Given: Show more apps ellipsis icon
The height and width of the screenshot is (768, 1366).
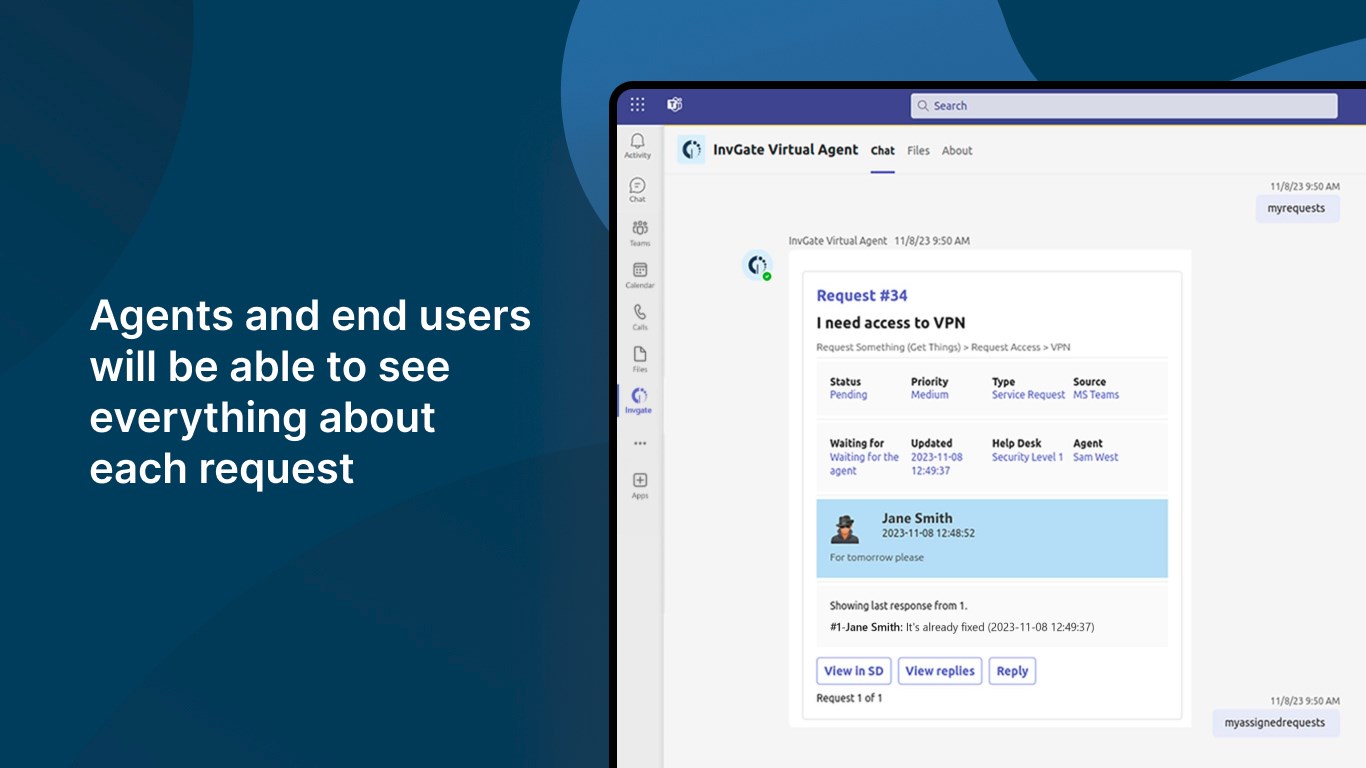Looking at the screenshot, I should click(x=640, y=443).
